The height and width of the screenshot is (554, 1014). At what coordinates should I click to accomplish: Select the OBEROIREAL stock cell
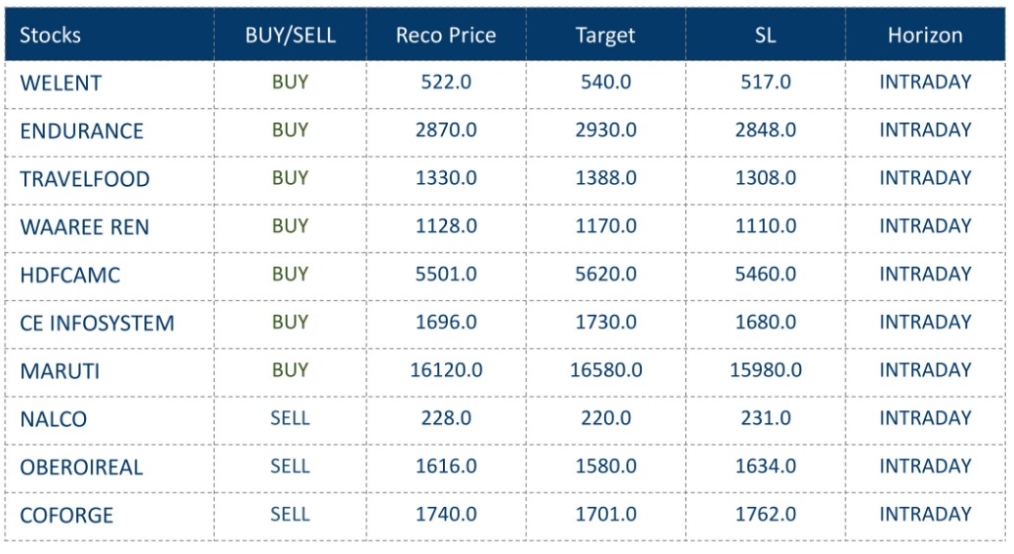click(81, 467)
